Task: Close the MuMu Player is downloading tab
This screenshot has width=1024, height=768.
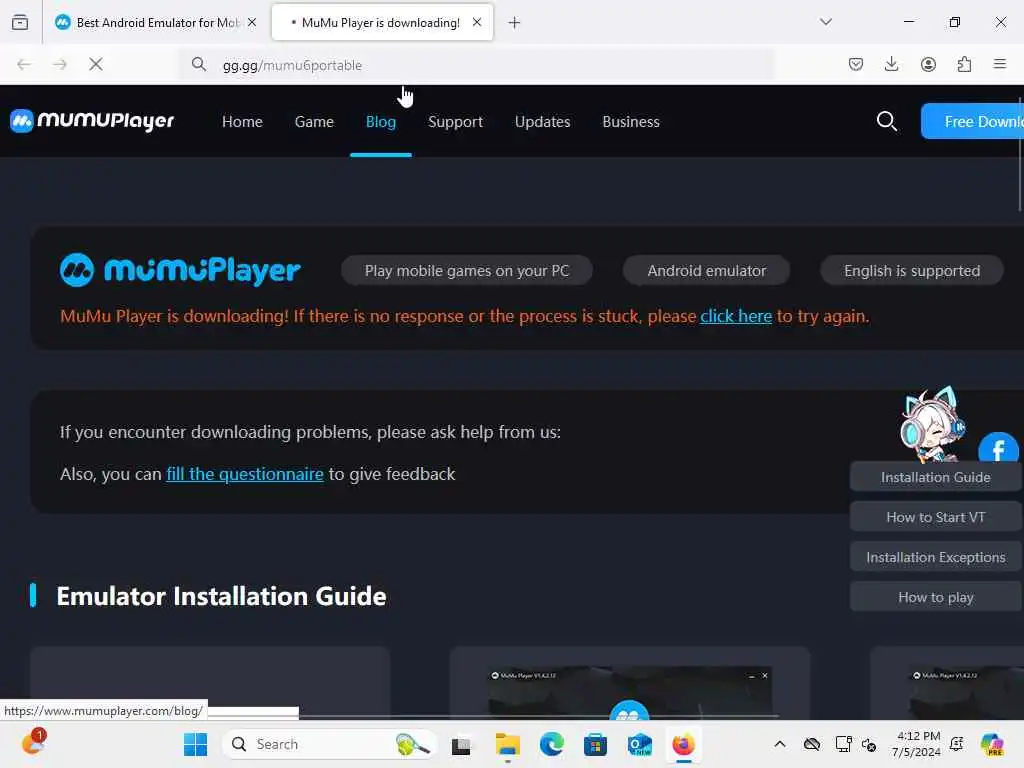Action: pyautogui.click(x=477, y=22)
